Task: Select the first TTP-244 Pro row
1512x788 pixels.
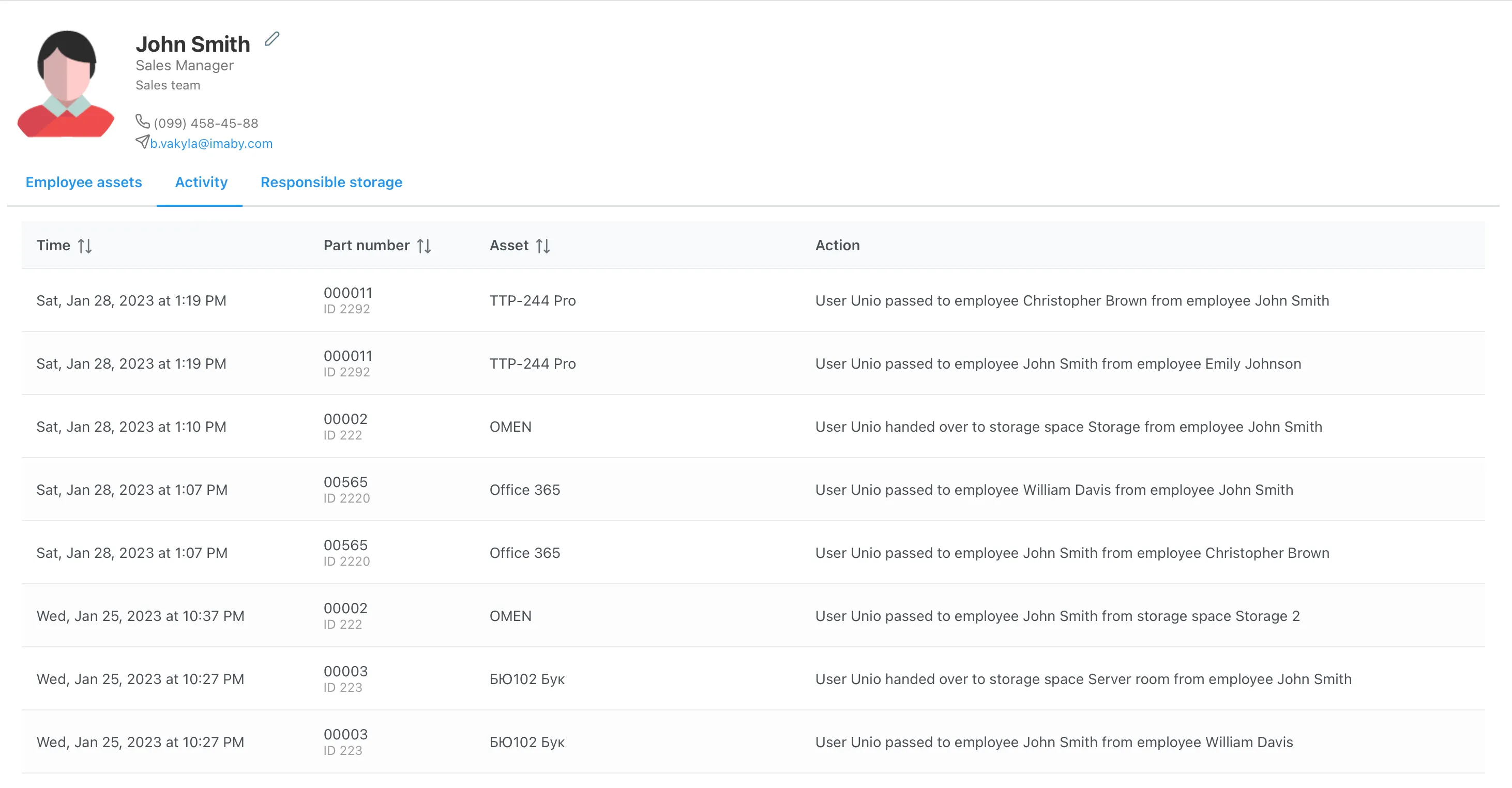Action: click(x=533, y=300)
